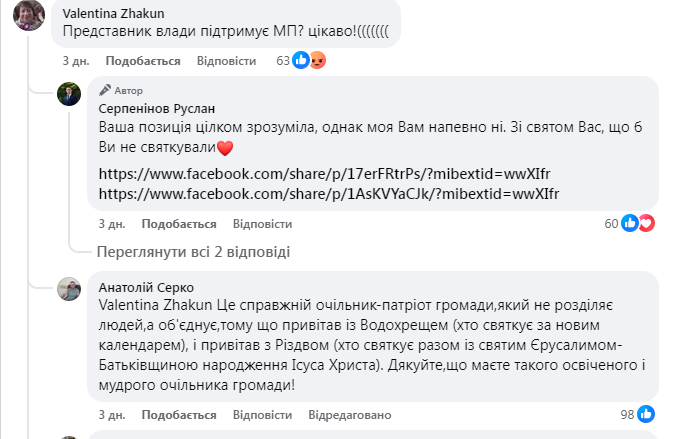Click Анатолій Серко's profile avatar
Viewport: 684px width, 439px height.
(x=69, y=289)
